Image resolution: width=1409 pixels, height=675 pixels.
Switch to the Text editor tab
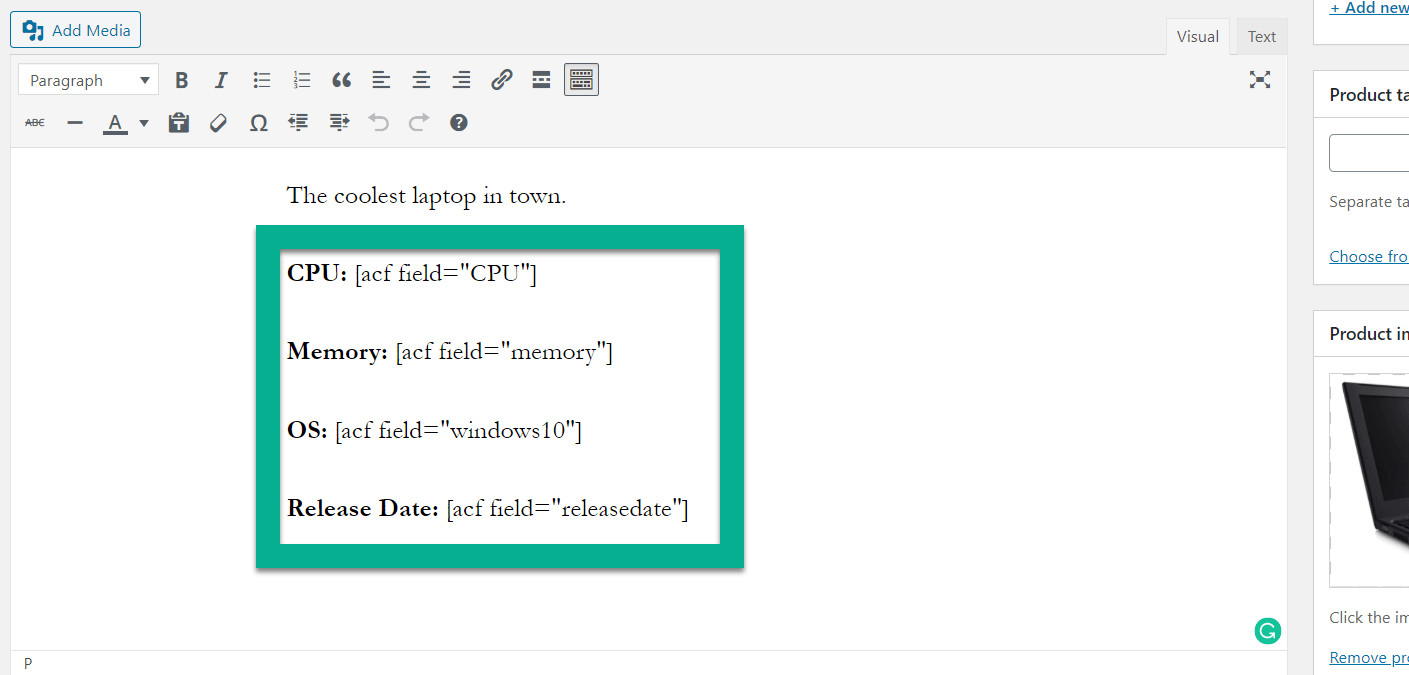point(1261,37)
